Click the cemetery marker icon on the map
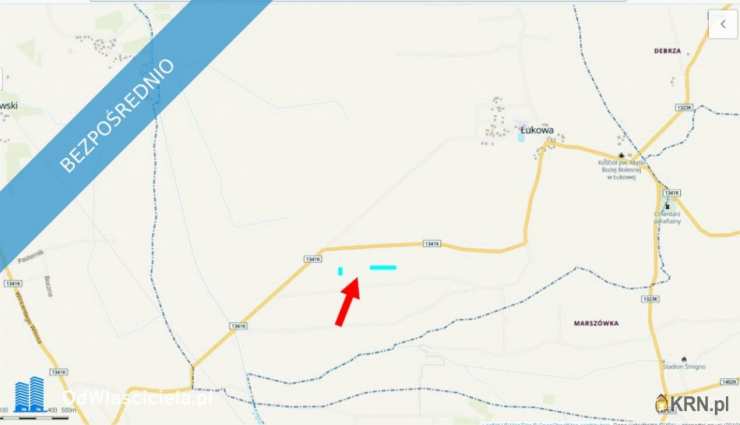 pyautogui.click(x=667, y=206)
